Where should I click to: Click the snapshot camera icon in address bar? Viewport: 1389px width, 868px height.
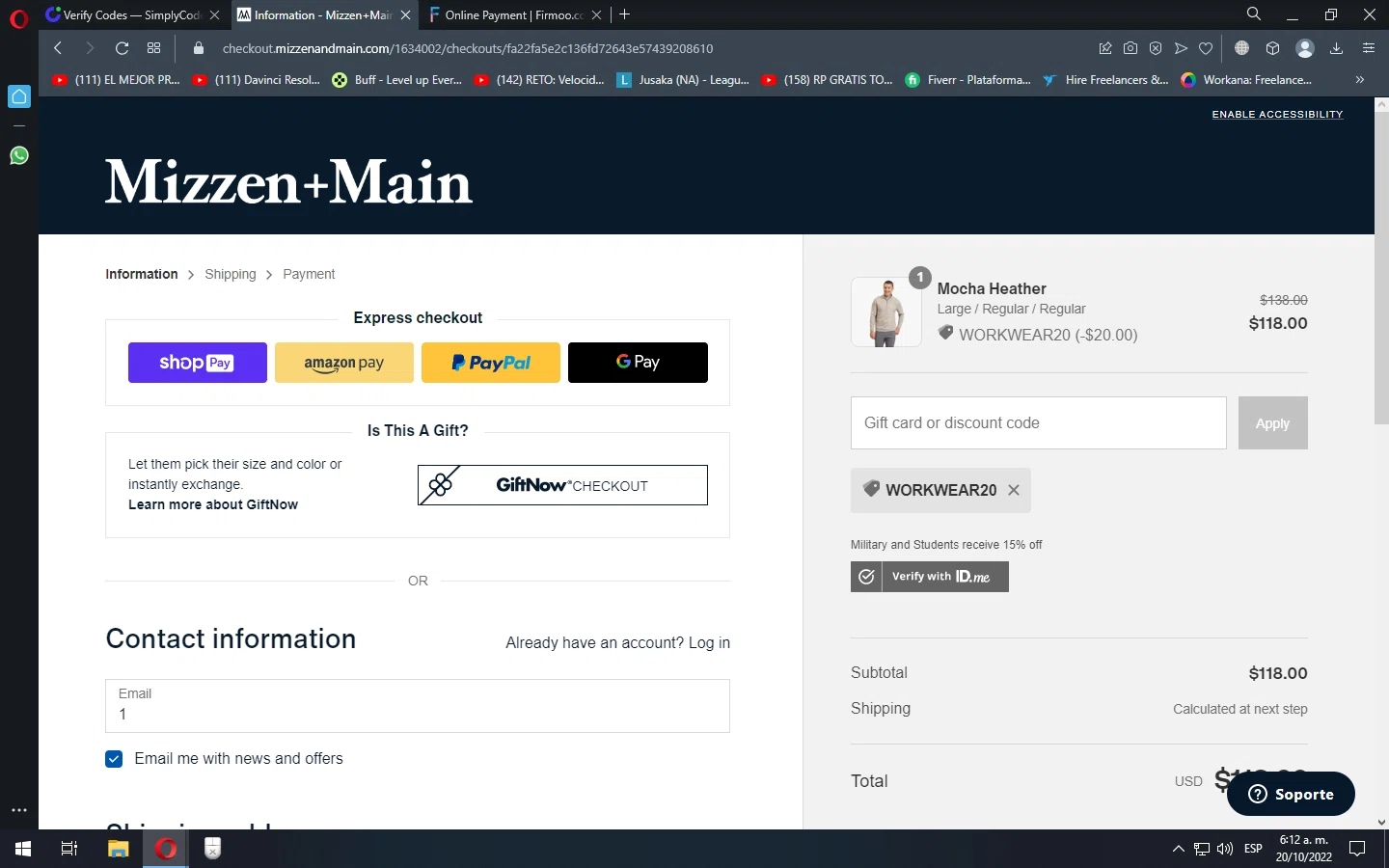[x=1130, y=48]
